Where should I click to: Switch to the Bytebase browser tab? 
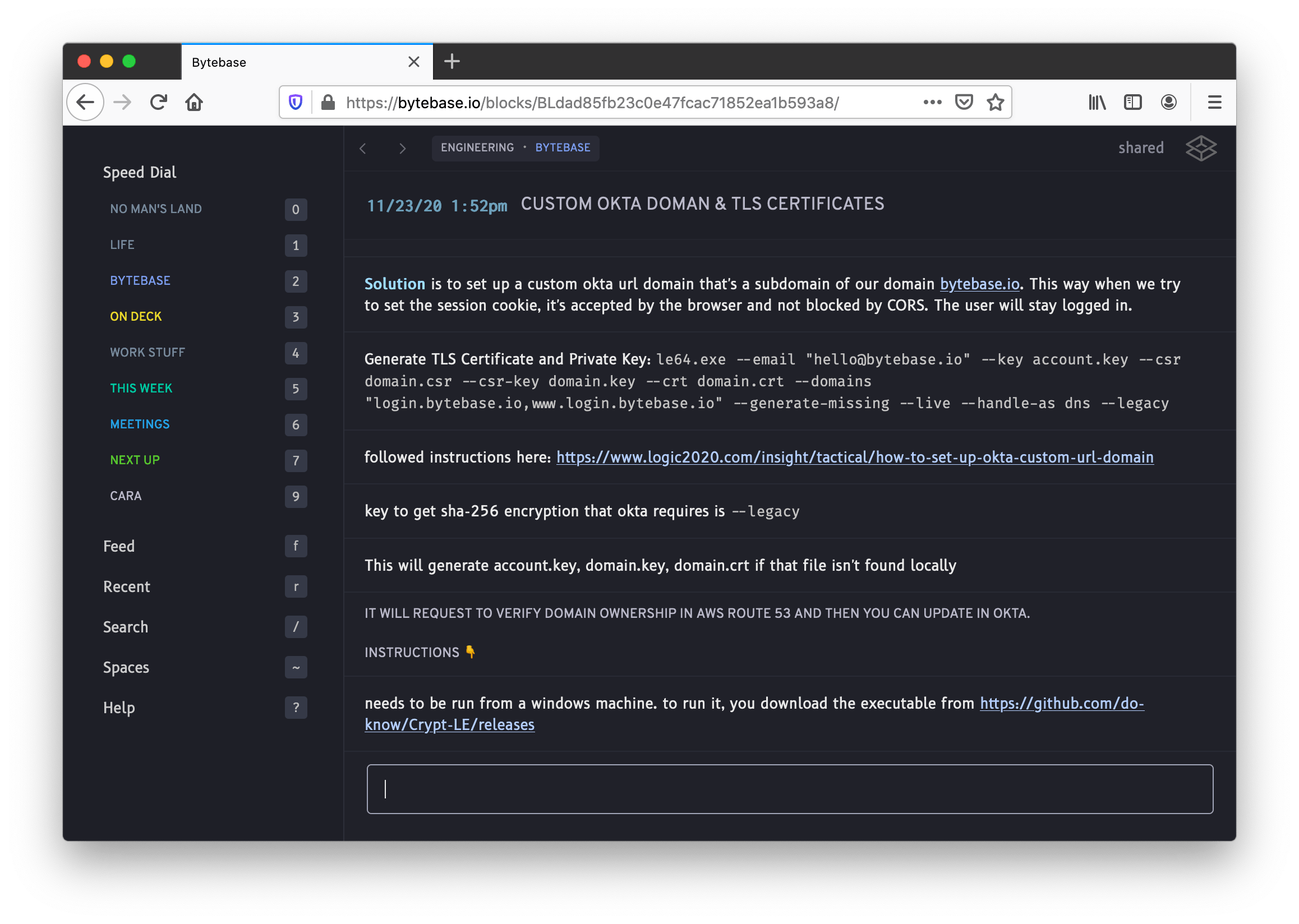[x=219, y=62]
